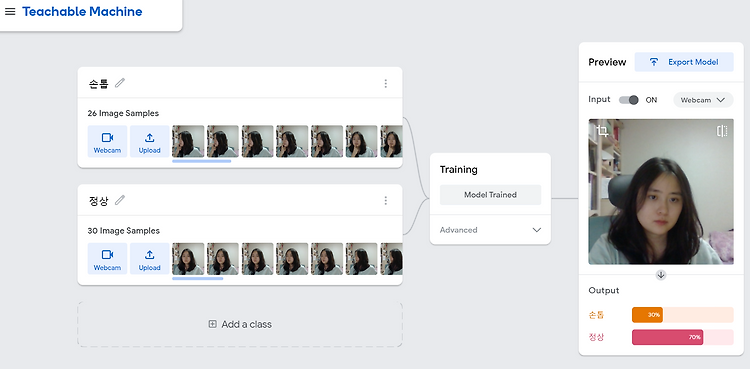Click the Model Trained button

pyautogui.click(x=490, y=195)
